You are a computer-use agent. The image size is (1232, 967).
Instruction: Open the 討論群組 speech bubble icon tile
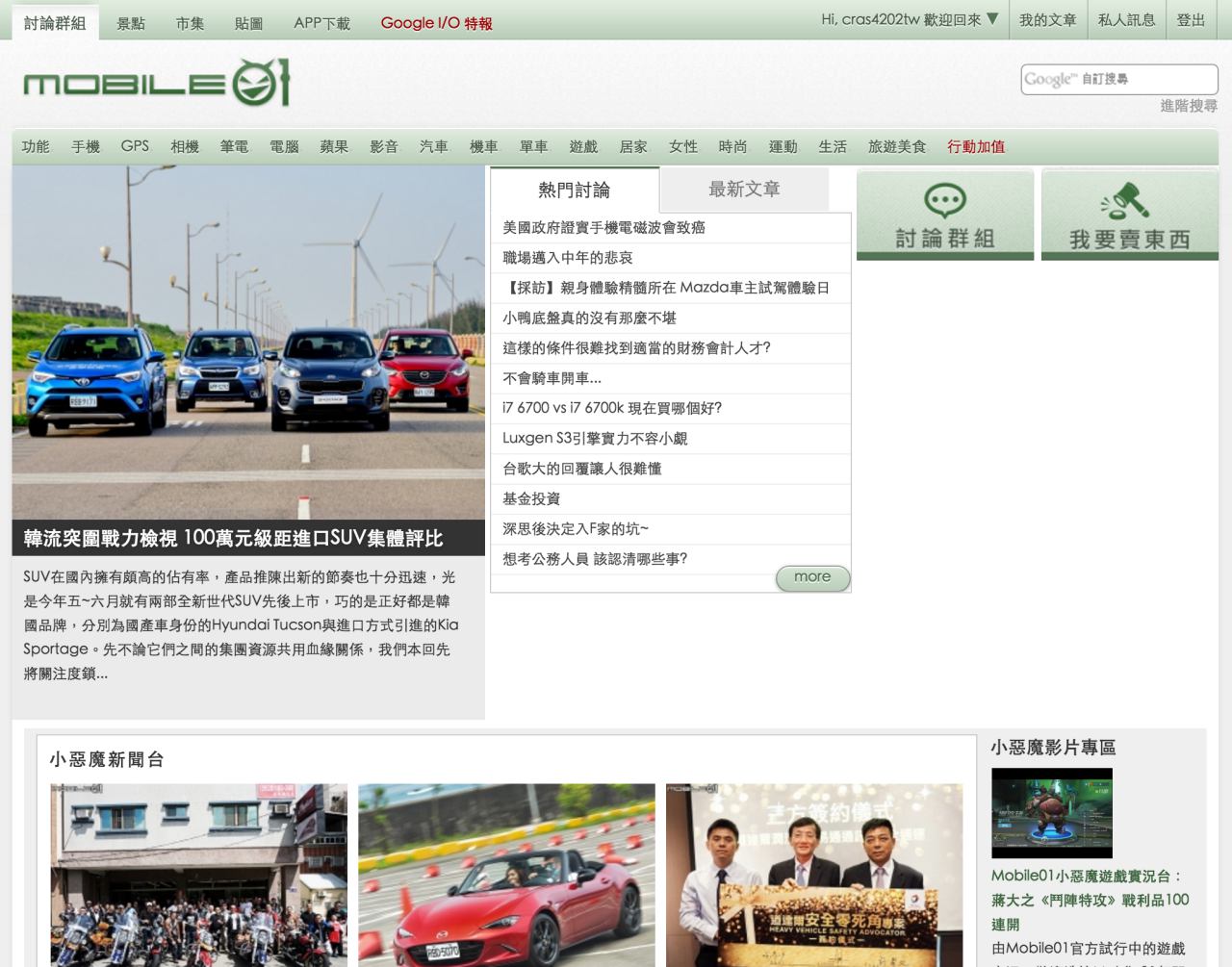coord(944,215)
